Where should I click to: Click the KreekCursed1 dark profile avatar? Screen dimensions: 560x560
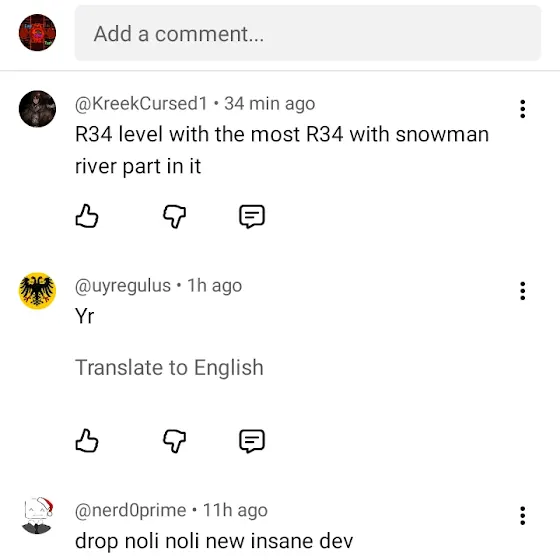pyautogui.click(x=37, y=109)
